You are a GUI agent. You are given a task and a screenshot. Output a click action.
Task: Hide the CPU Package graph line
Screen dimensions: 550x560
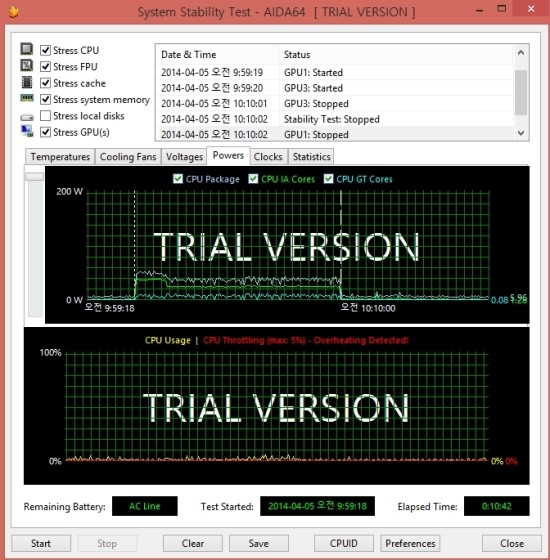click(178, 179)
